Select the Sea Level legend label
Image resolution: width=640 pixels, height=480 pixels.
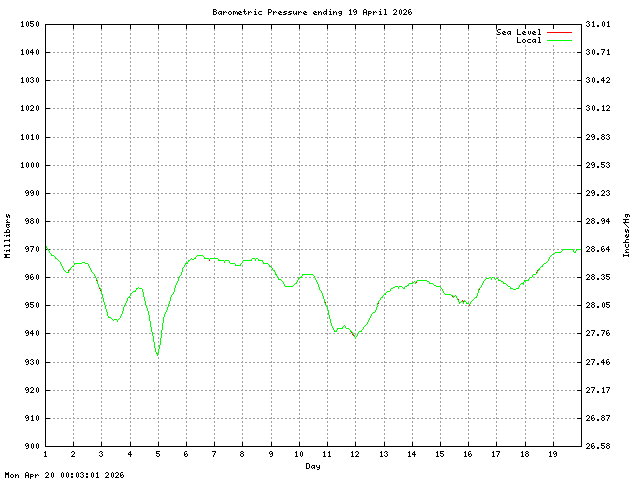click(519, 32)
